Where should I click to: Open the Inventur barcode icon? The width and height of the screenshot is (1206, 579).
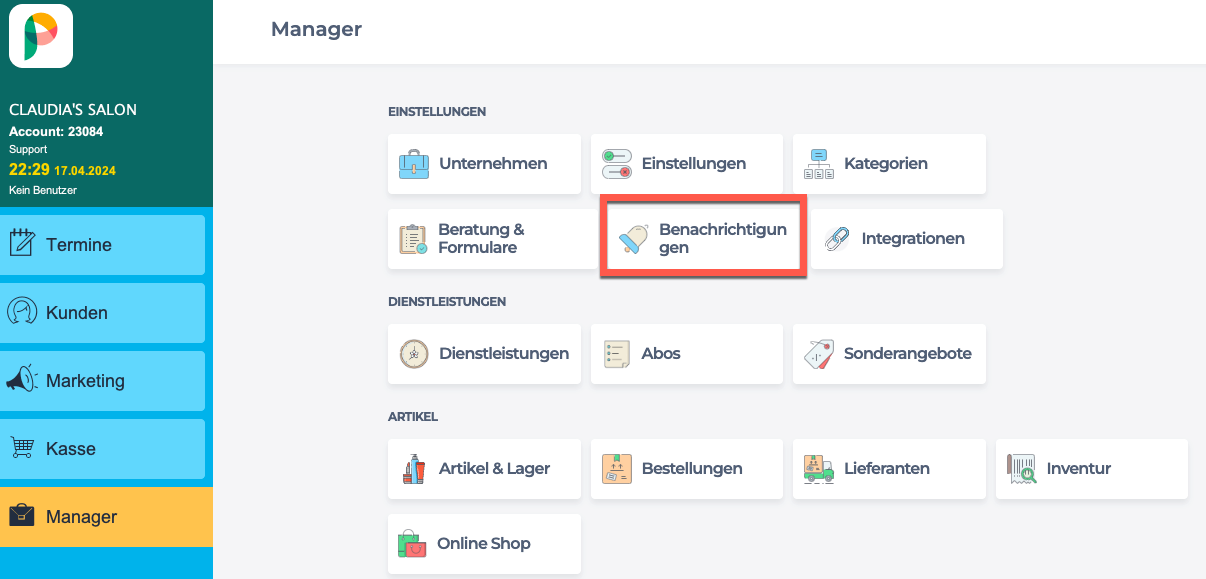click(1022, 469)
